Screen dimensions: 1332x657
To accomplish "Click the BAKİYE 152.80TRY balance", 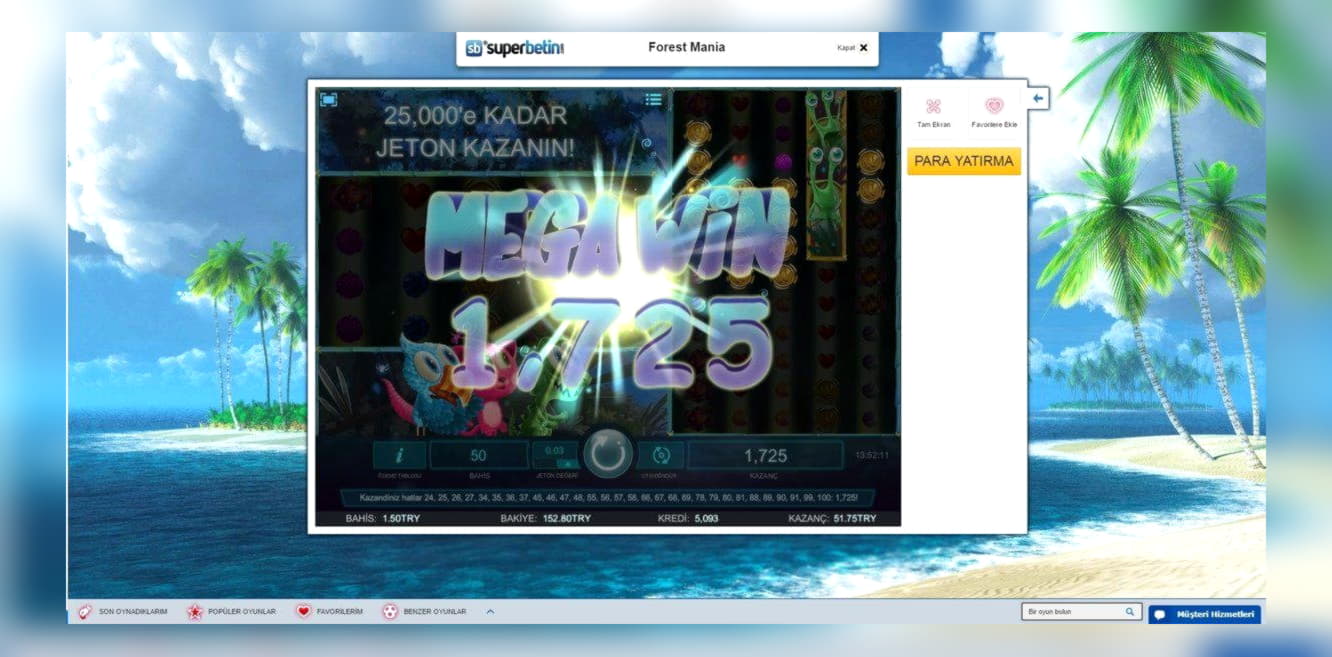I will pos(546,518).
